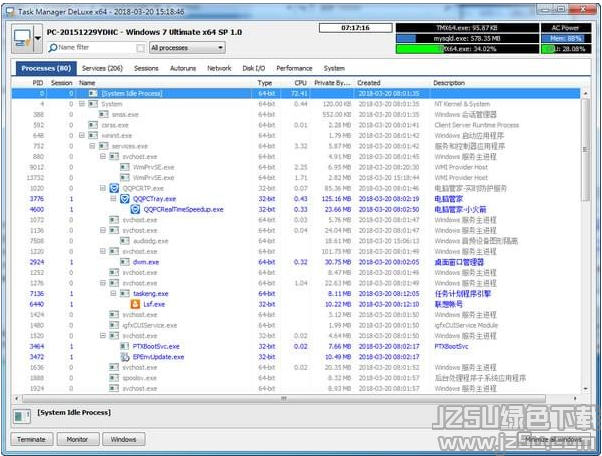Click the bottom panel process icon
The height and width of the screenshot is (456, 602).
click(x=22, y=416)
